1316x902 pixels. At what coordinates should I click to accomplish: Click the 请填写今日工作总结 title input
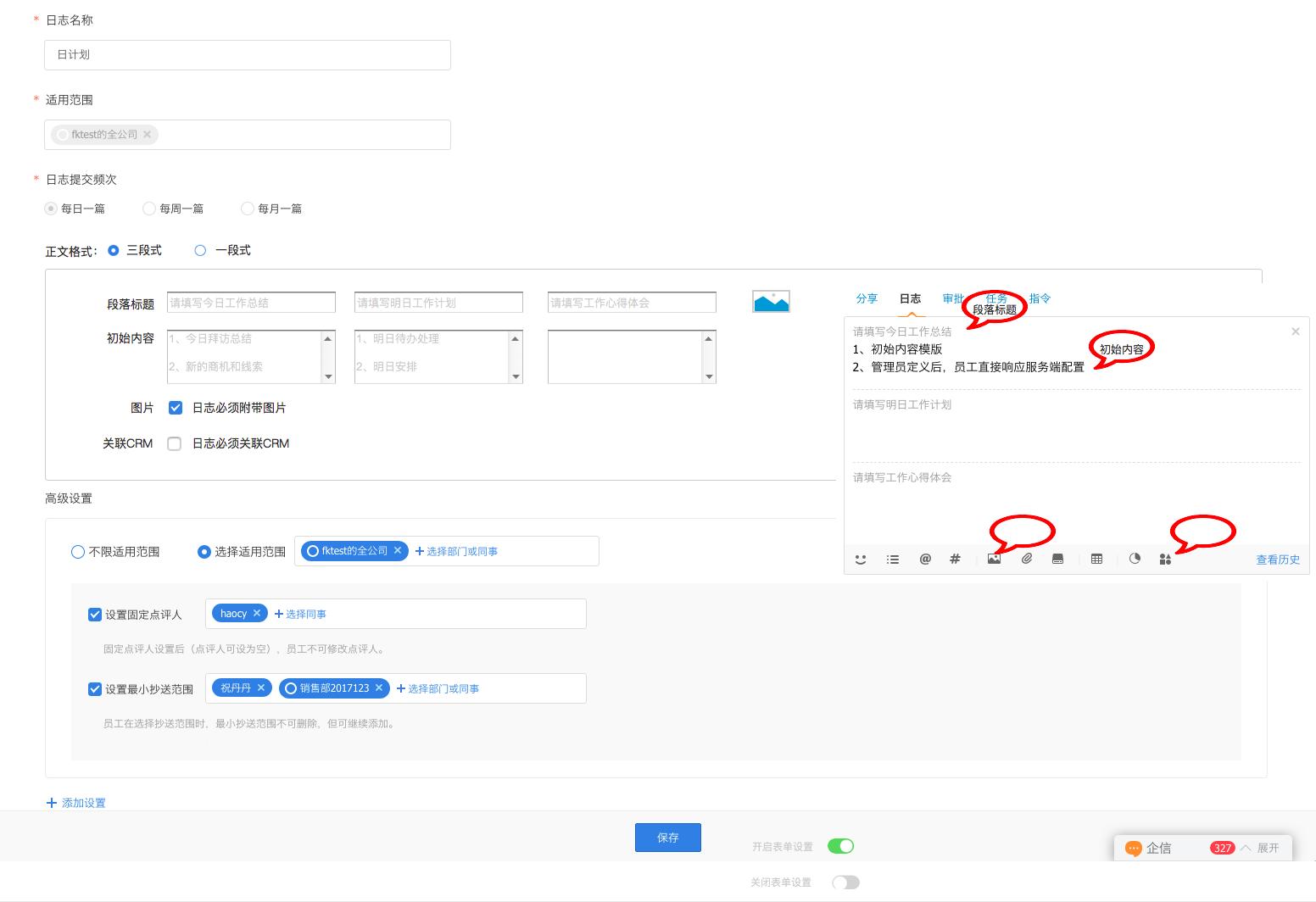(x=251, y=303)
